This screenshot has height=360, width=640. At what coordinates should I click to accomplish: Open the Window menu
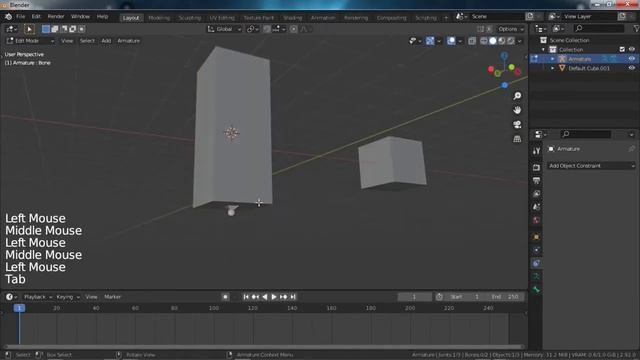coord(80,17)
